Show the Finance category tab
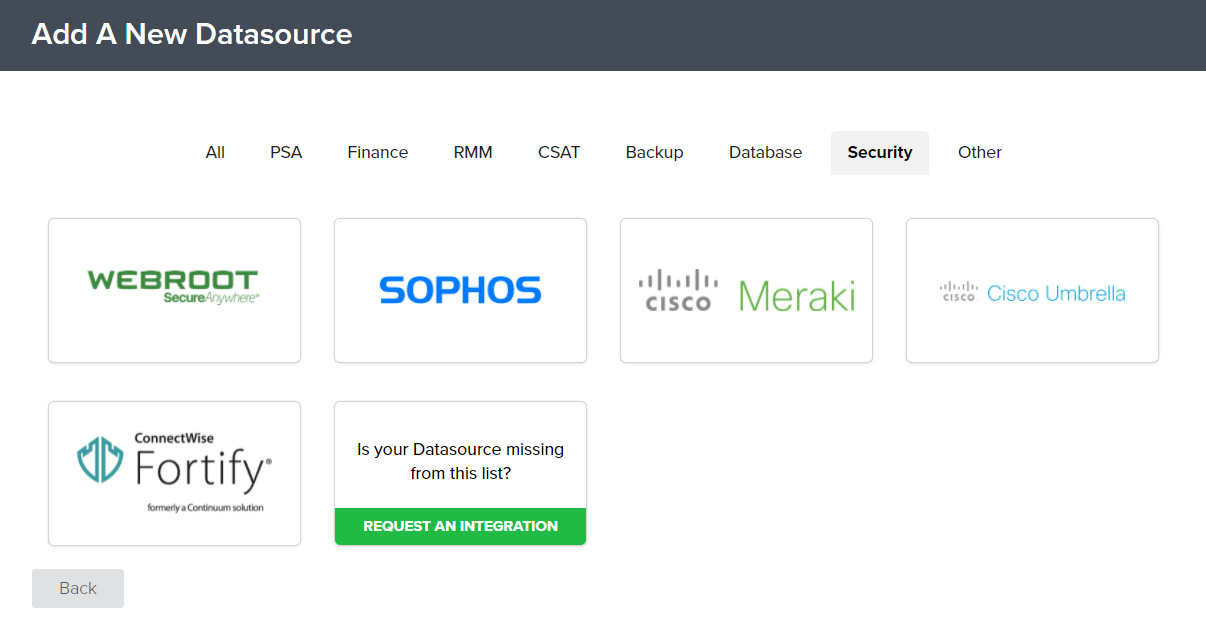The image size is (1206, 644). click(378, 152)
